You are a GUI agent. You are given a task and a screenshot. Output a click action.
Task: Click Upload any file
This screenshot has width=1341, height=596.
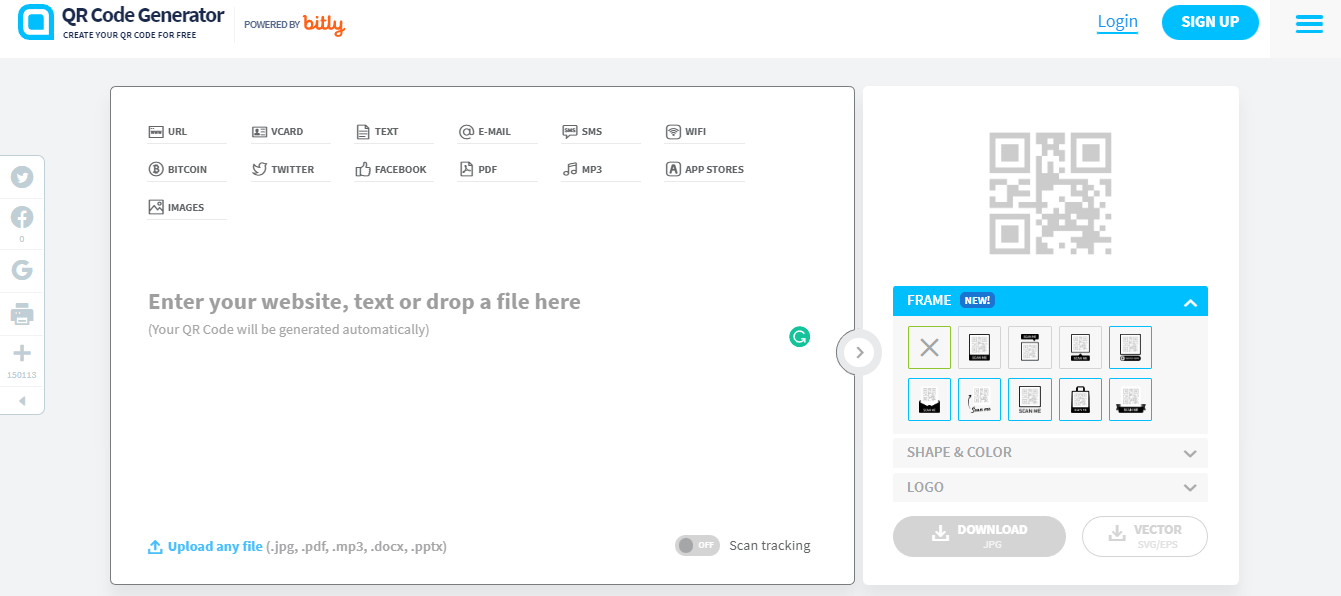[x=205, y=545]
